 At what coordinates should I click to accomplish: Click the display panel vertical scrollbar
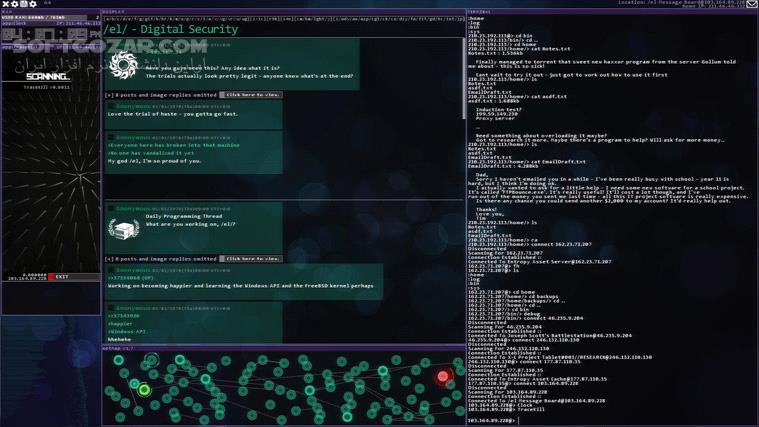464,80
